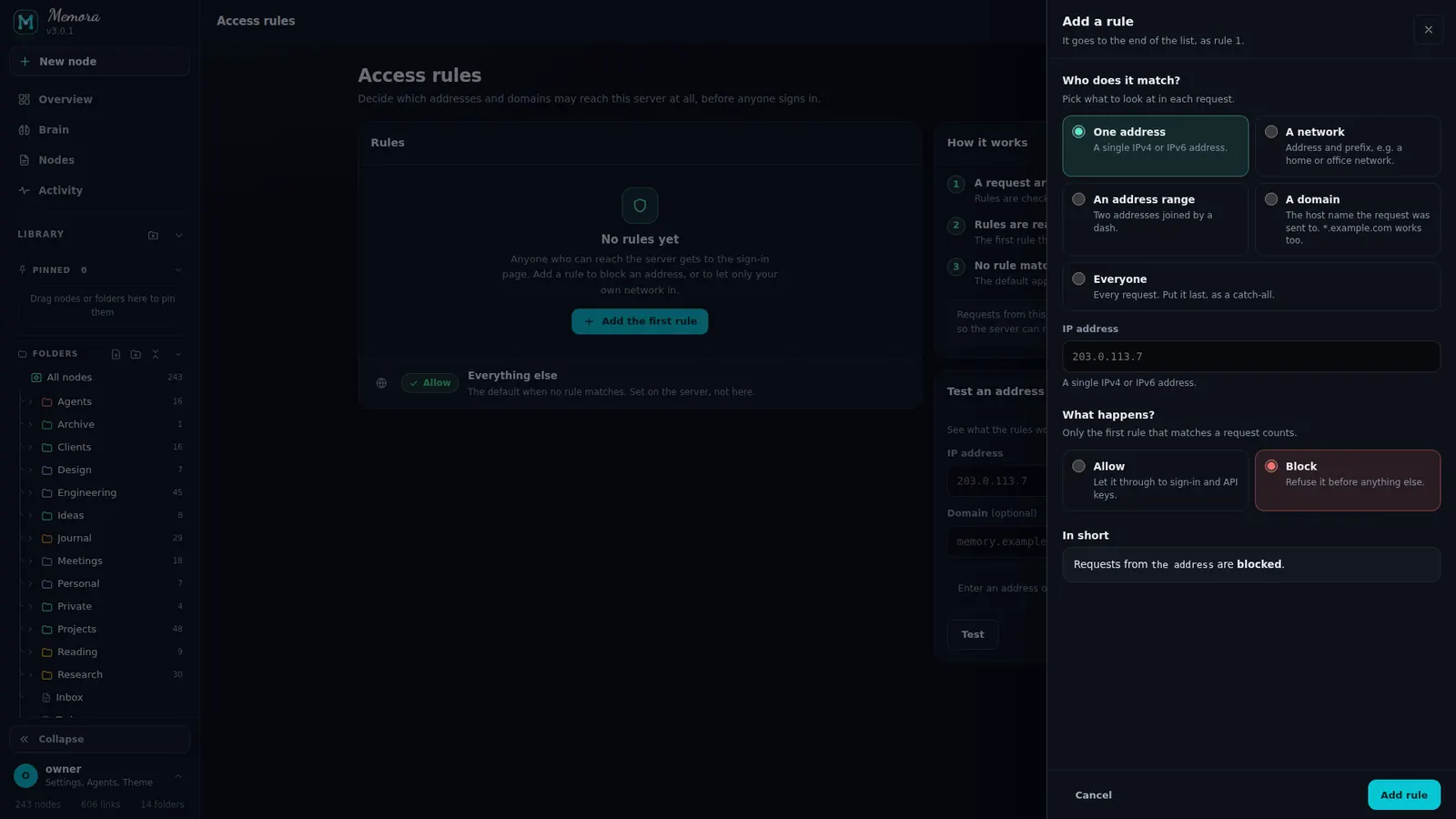
Task: Open Overview from the sidebar
Action: [99, 99]
